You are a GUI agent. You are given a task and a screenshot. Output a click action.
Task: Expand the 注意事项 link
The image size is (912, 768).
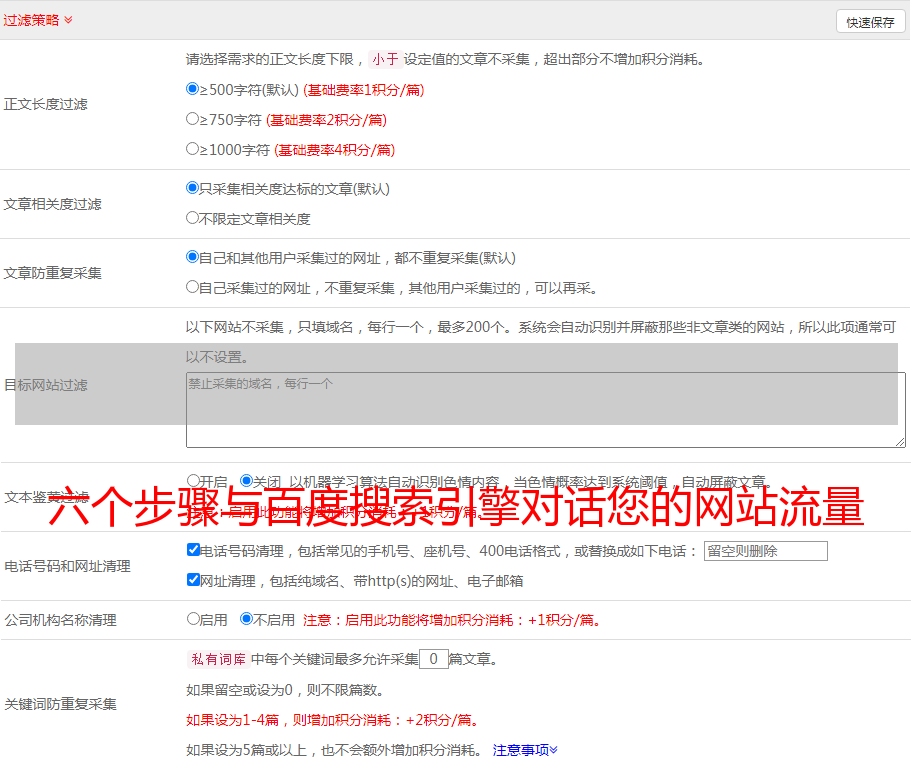(x=525, y=750)
